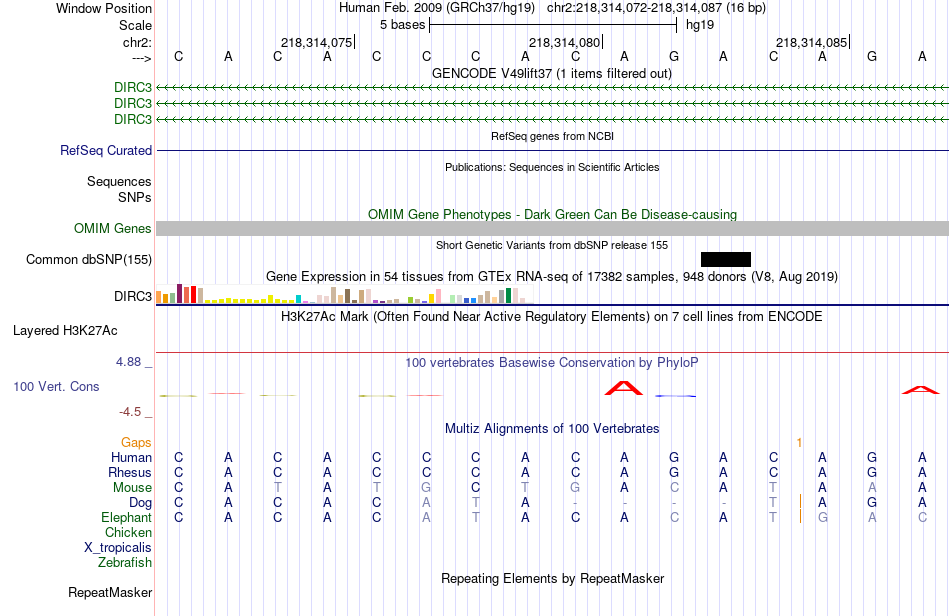Viewport: 950px width, 616px height.
Task: Open the gray OMIM Genes bar
Action: (x=553, y=228)
